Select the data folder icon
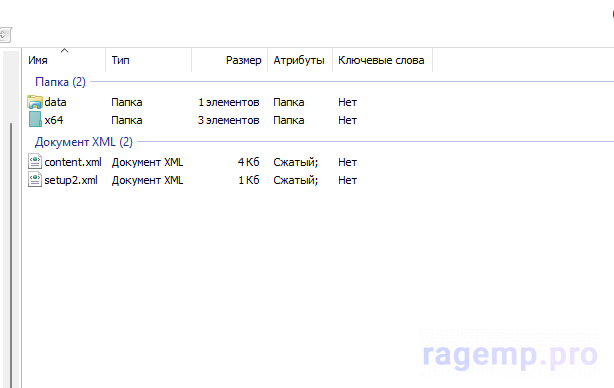The height and width of the screenshot is (388, 614). coord(35,102)
